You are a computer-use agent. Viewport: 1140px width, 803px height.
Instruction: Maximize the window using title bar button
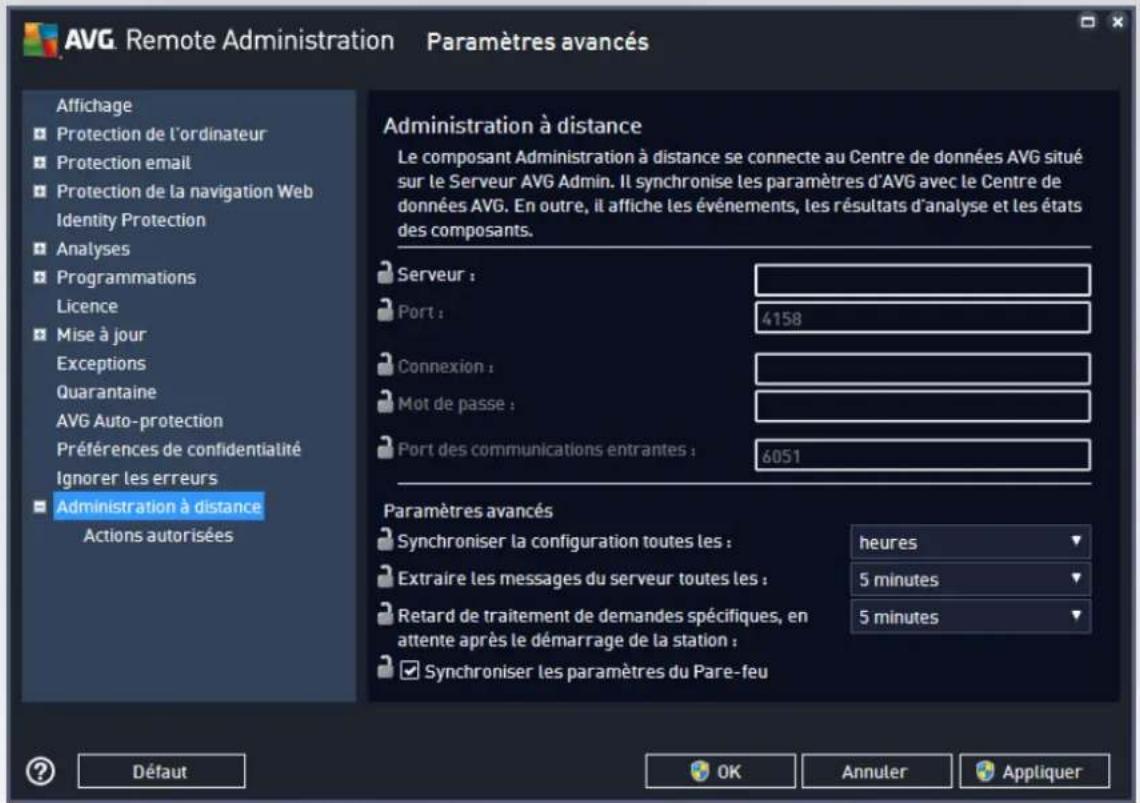(1088, 22)
